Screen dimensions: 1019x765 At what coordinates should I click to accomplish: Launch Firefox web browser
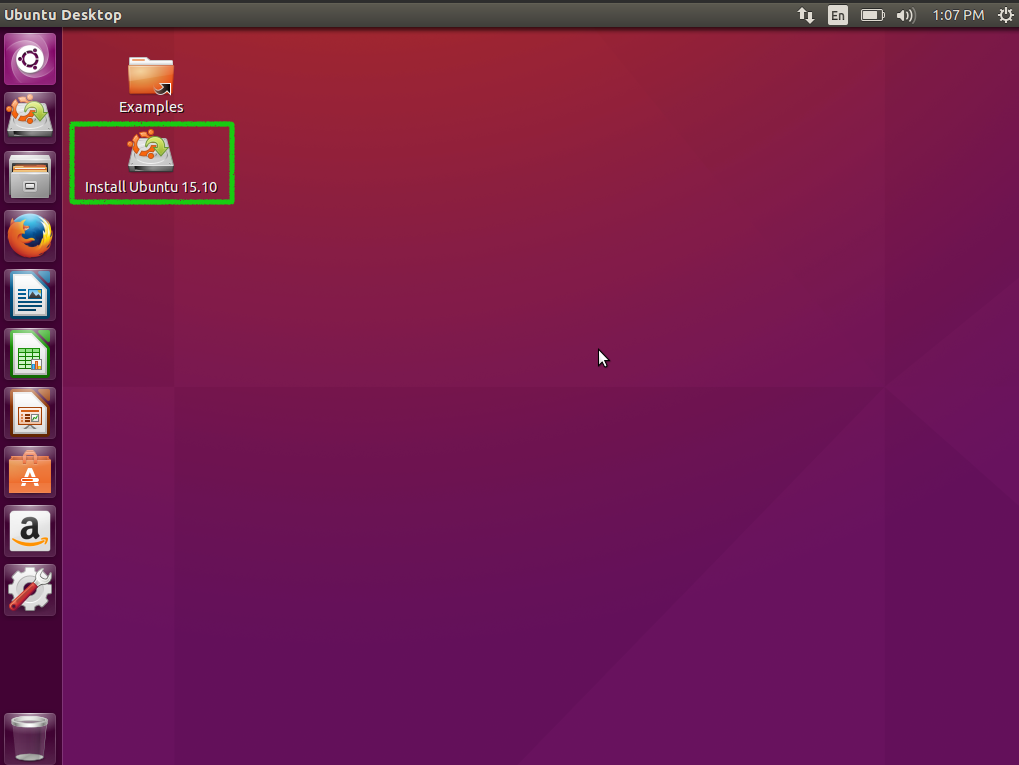[30, 236]
